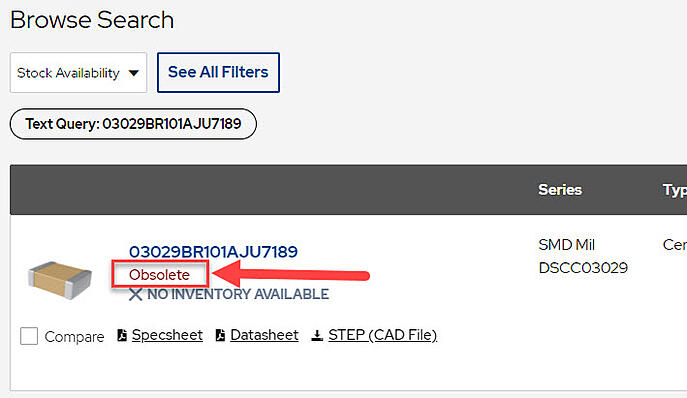Click the NO INVENTORY AVAILABLE text
687x398 pixels.
(238, 294)
